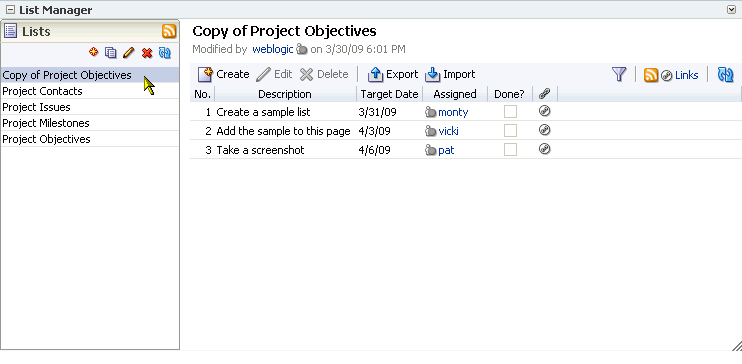Refresh the list rows icon

[x=725, y=74]
